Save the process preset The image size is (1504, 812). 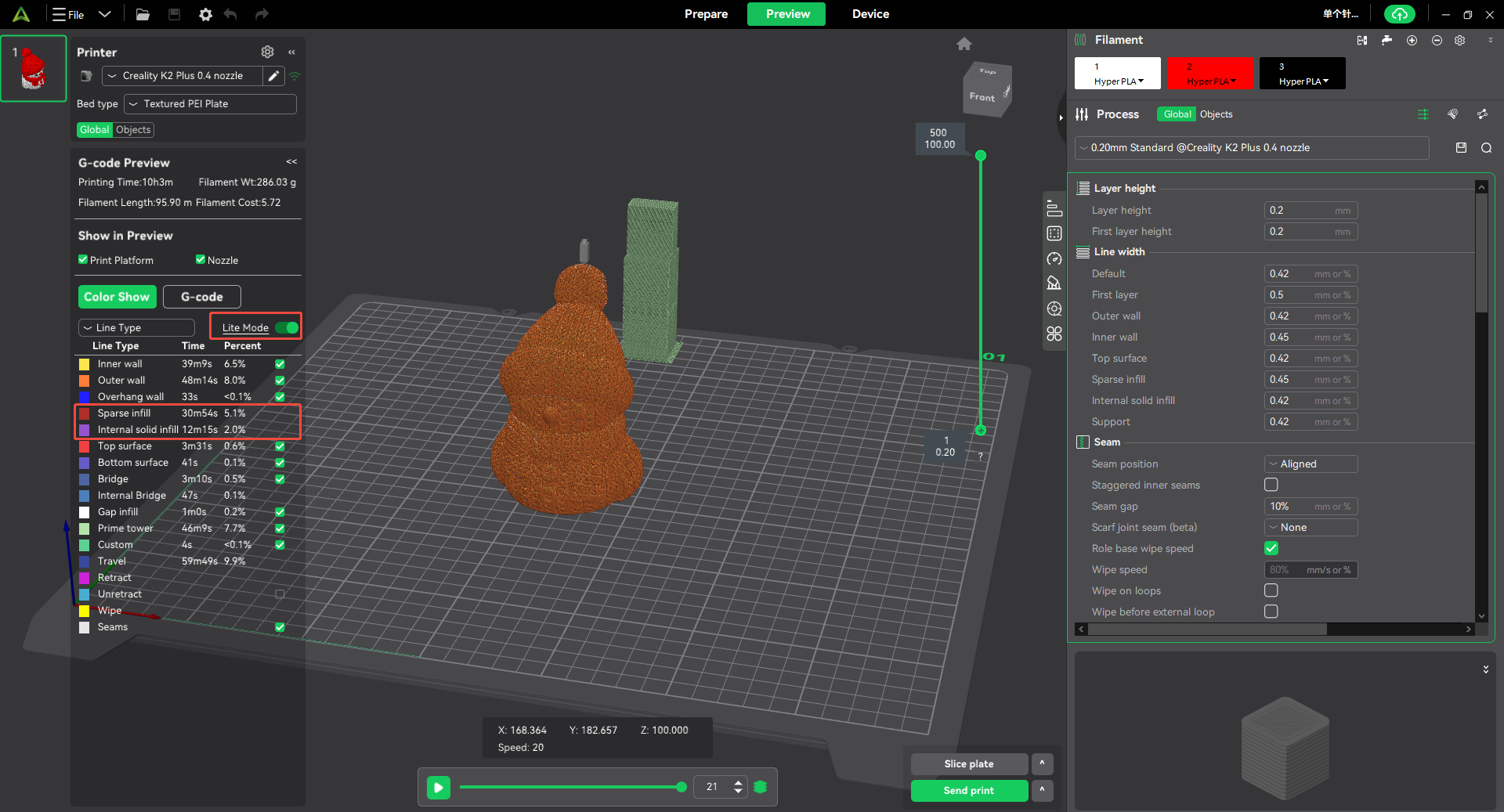click(1461, 147)
